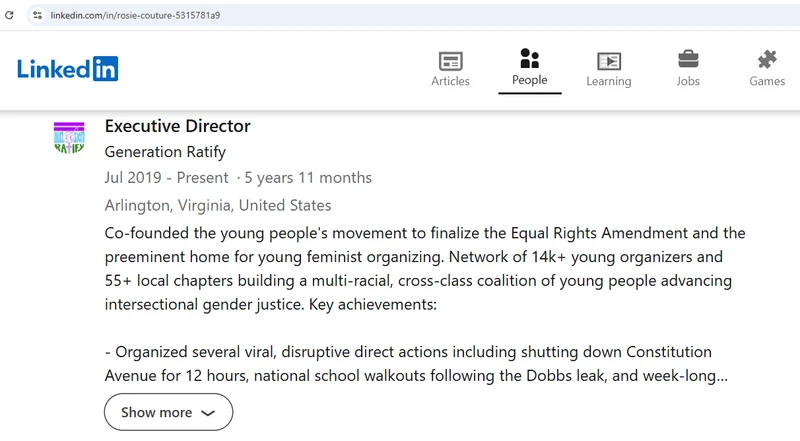Image resolution: width=800 pixels, height=441 pixels.
Task: Click the LinkedIn logo
Action: pos(67,69)
